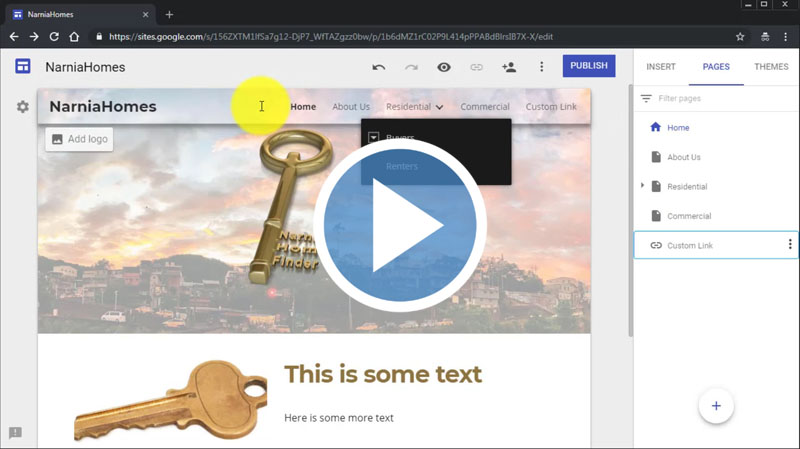Click the redo arrow icon

411,67
